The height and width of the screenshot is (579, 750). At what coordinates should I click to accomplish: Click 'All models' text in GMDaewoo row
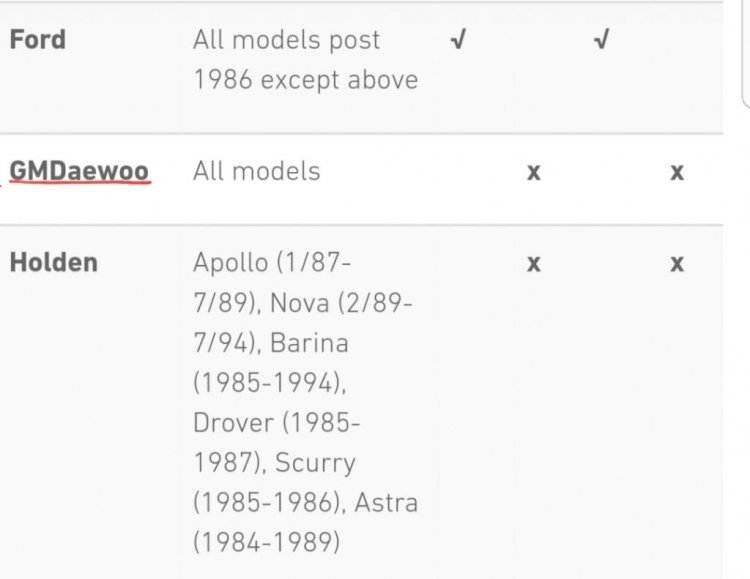pyautogui.click(x=256, y=171)
